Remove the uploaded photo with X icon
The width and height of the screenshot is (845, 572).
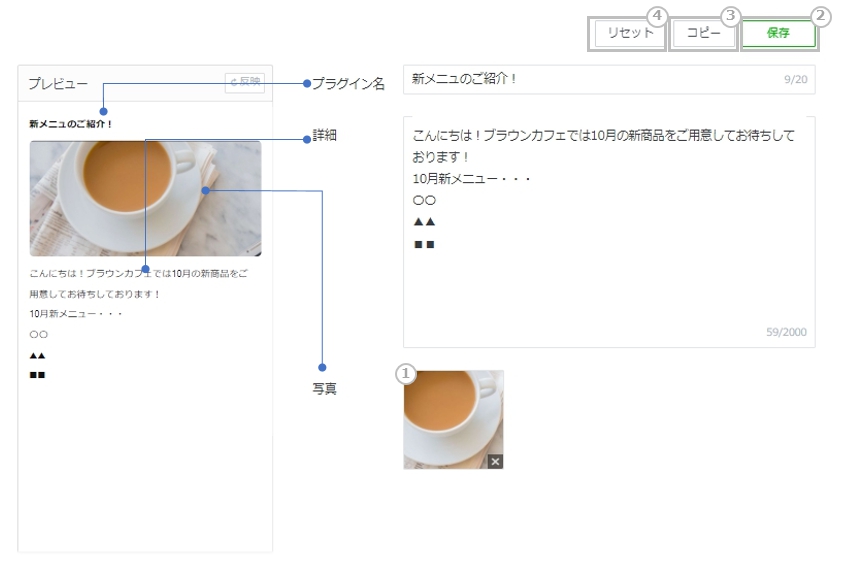(496, 461)
